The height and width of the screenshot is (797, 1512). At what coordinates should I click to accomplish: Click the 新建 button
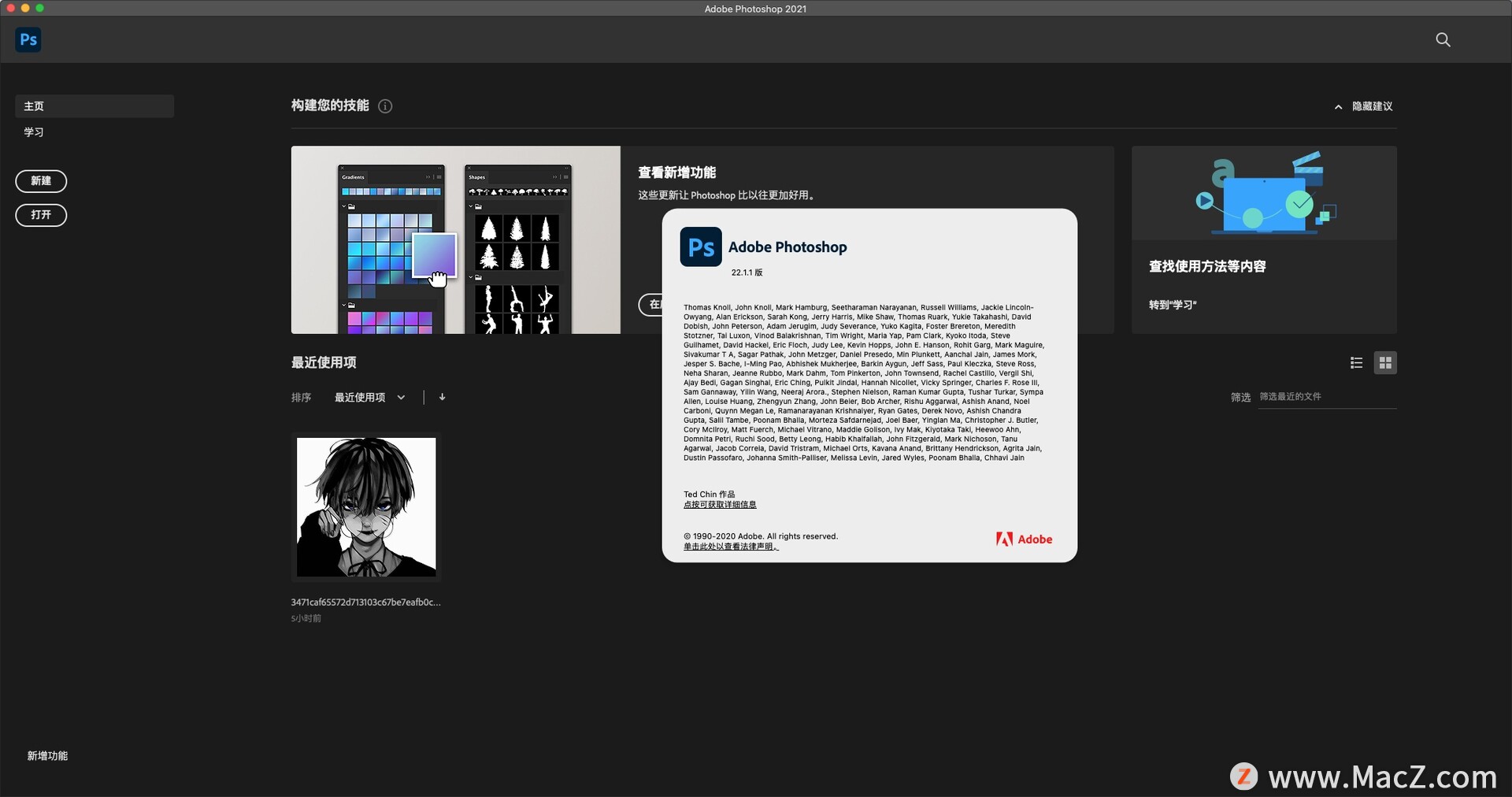click(41, 181)
